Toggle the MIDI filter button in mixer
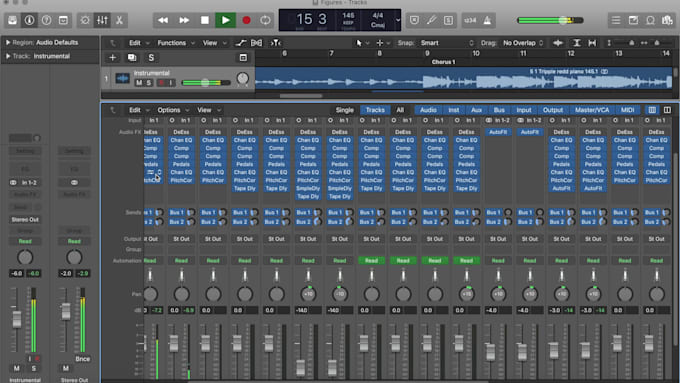Screen dimensions: 680x383 628,110
